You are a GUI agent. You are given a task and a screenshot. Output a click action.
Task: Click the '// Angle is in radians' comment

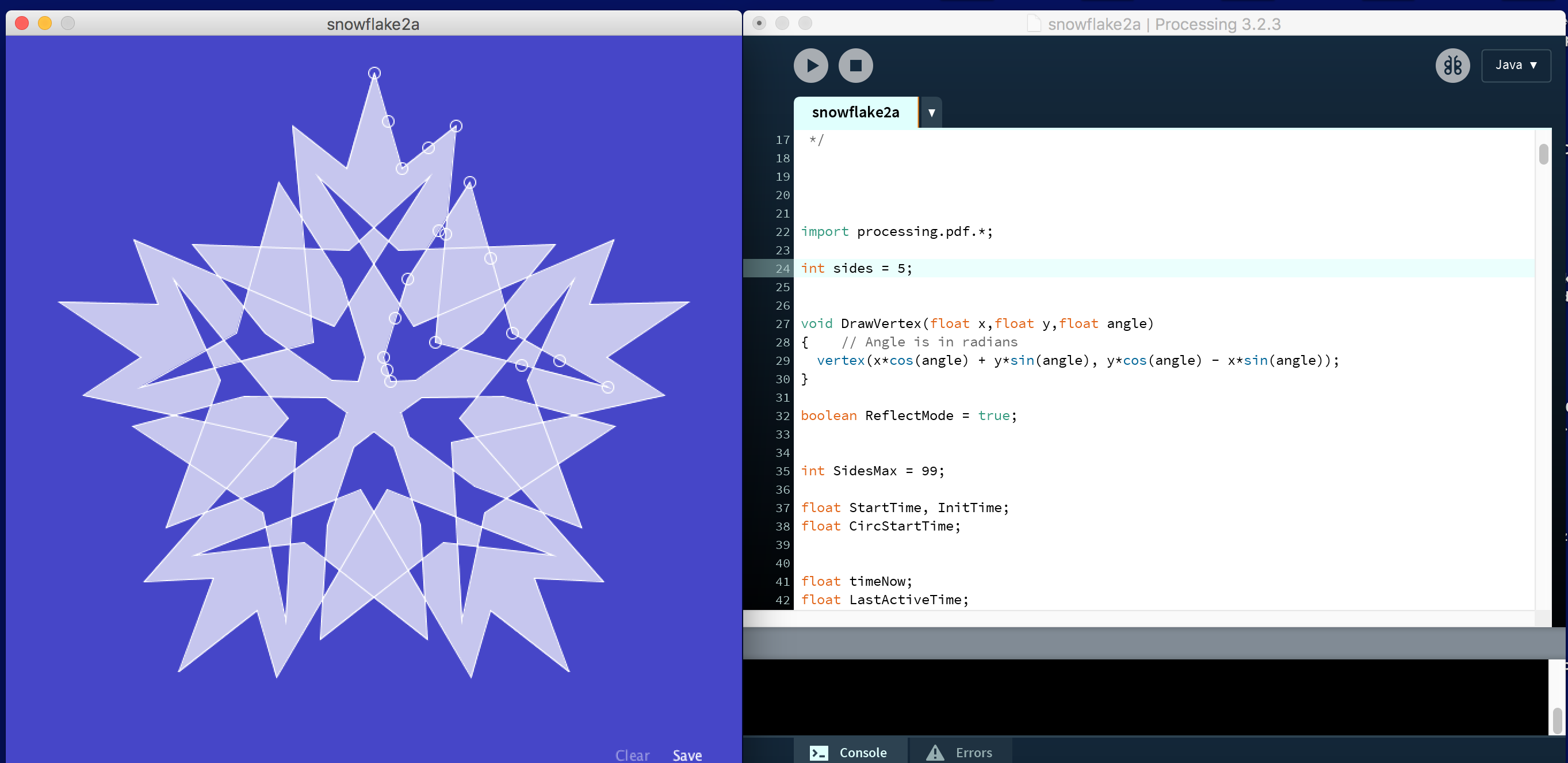point(929,342)
